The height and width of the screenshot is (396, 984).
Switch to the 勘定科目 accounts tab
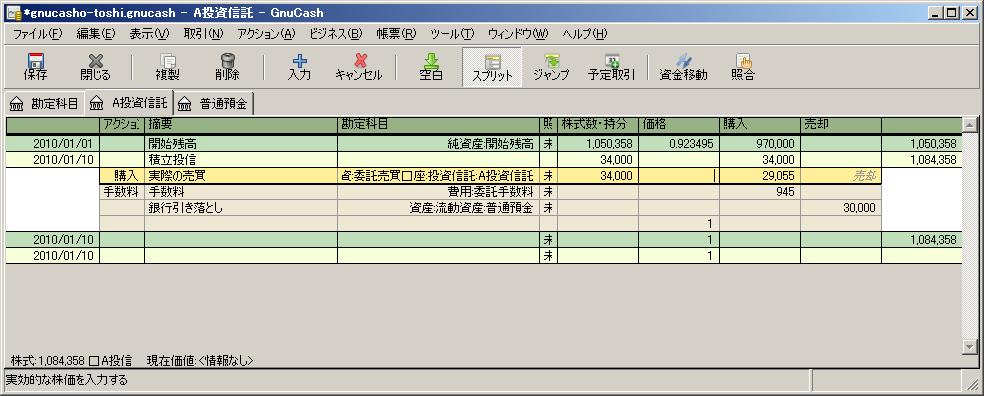click(x=44, y=104)
